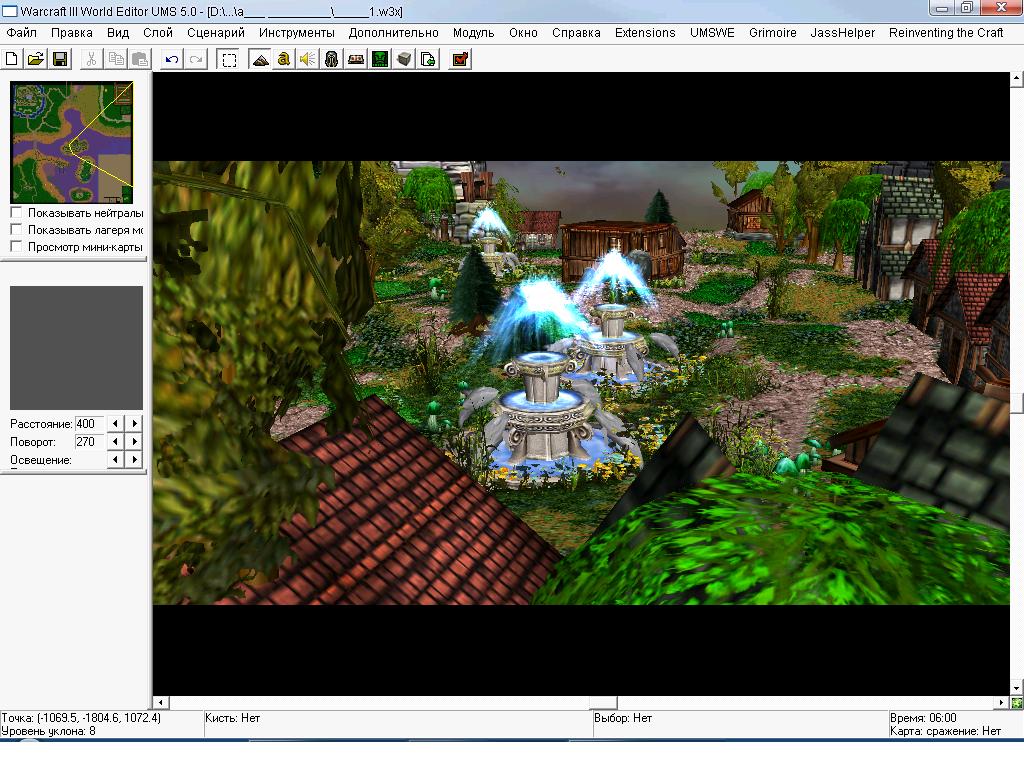Click the horizontal scrollbar left arrow

click(161, 703)
